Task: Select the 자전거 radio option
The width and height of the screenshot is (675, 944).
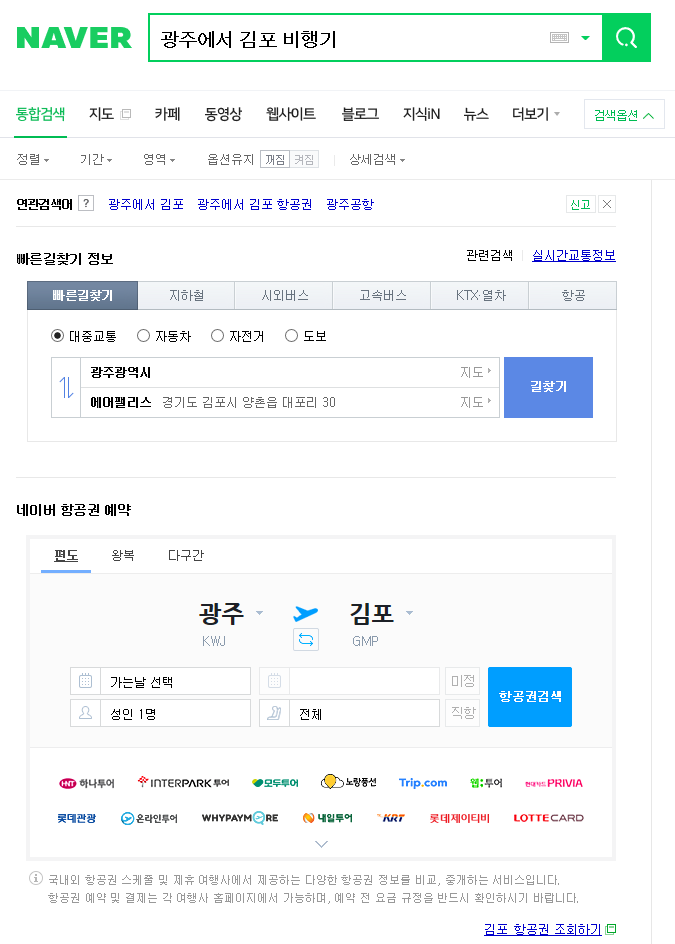Action: point(218,336)
